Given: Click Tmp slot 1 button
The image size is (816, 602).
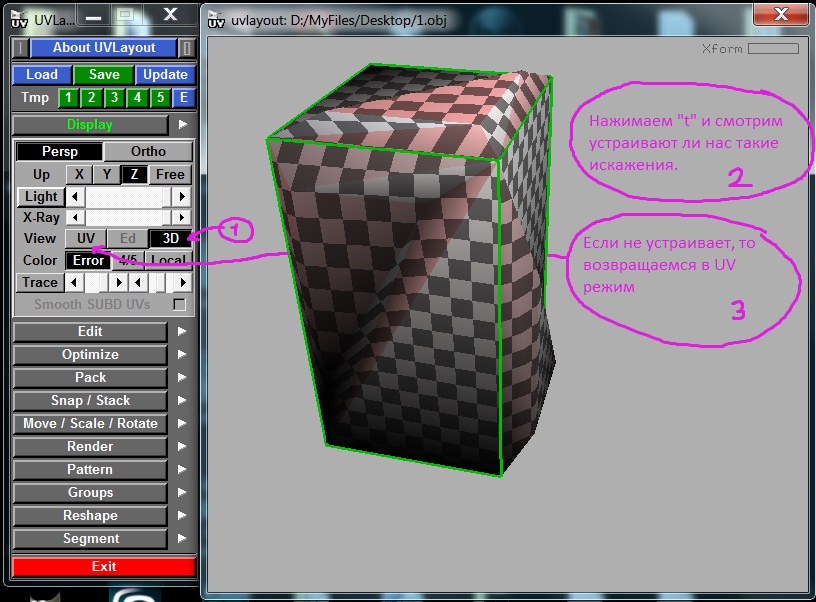Looking at the screenshot, I should coord(68,98).
